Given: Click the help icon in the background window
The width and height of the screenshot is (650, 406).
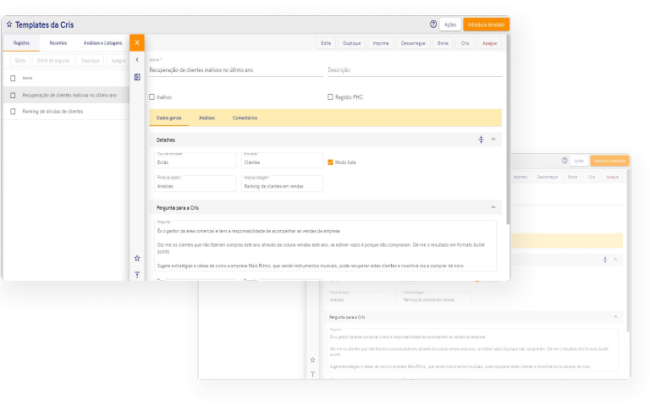Looking at the screenshot, I should (564, 160).
